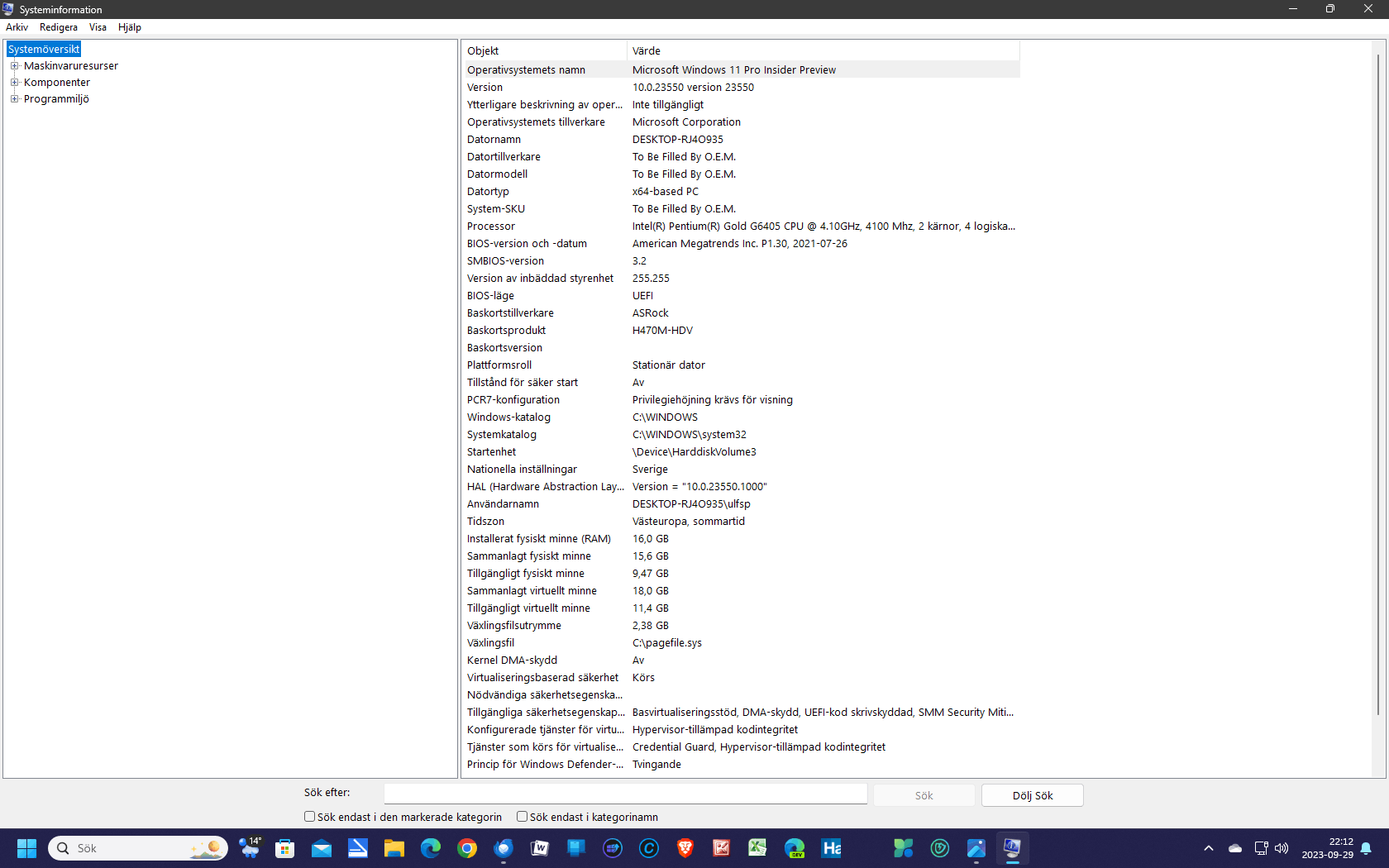
Task: Open the volume speaker tray icon
Action: click(1282, 848)
